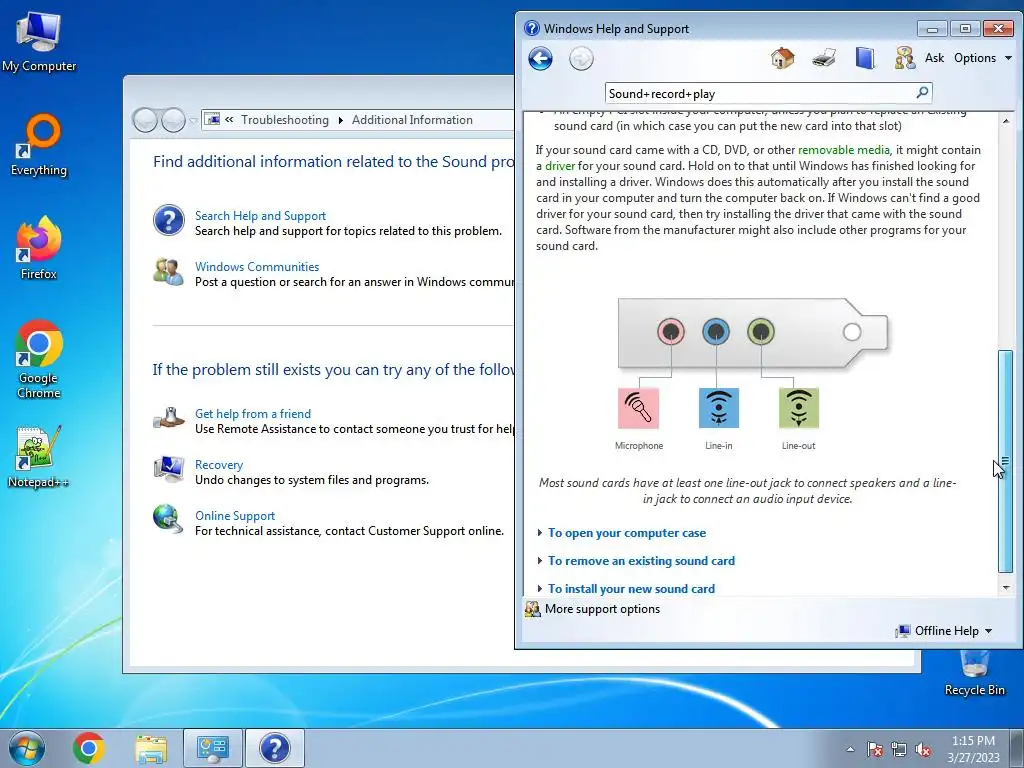This screenshot has width=1024, height=768.
Task: Click the Recovery monitor icon
Action: (x=168, y=469)
